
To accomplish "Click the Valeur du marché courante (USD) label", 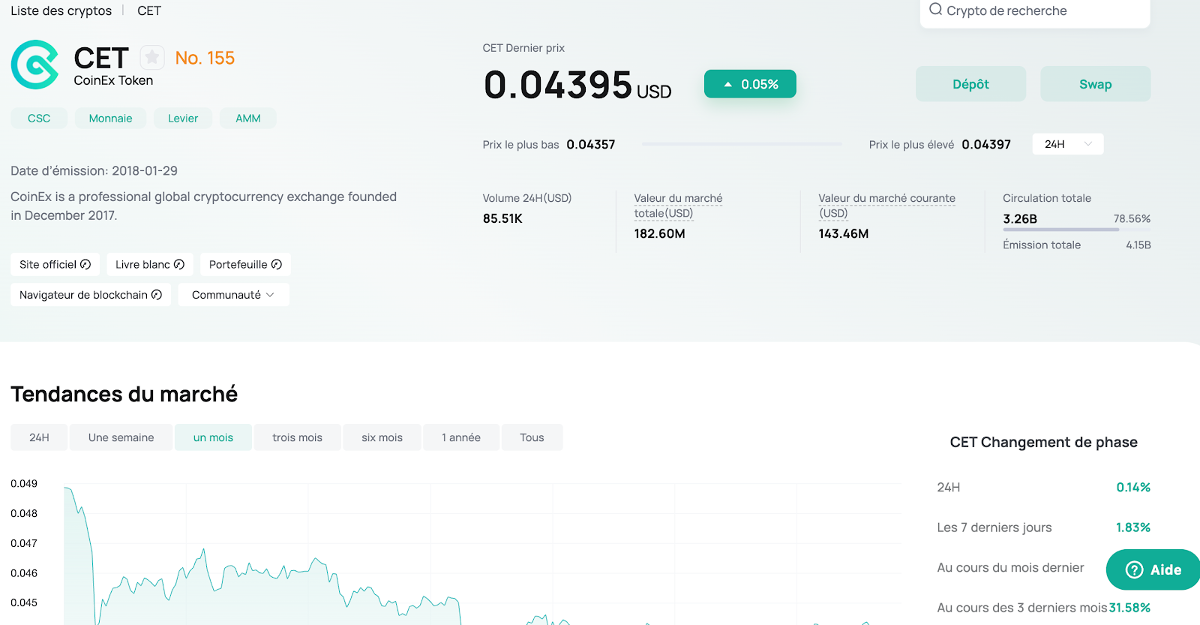I will [887, 206].
